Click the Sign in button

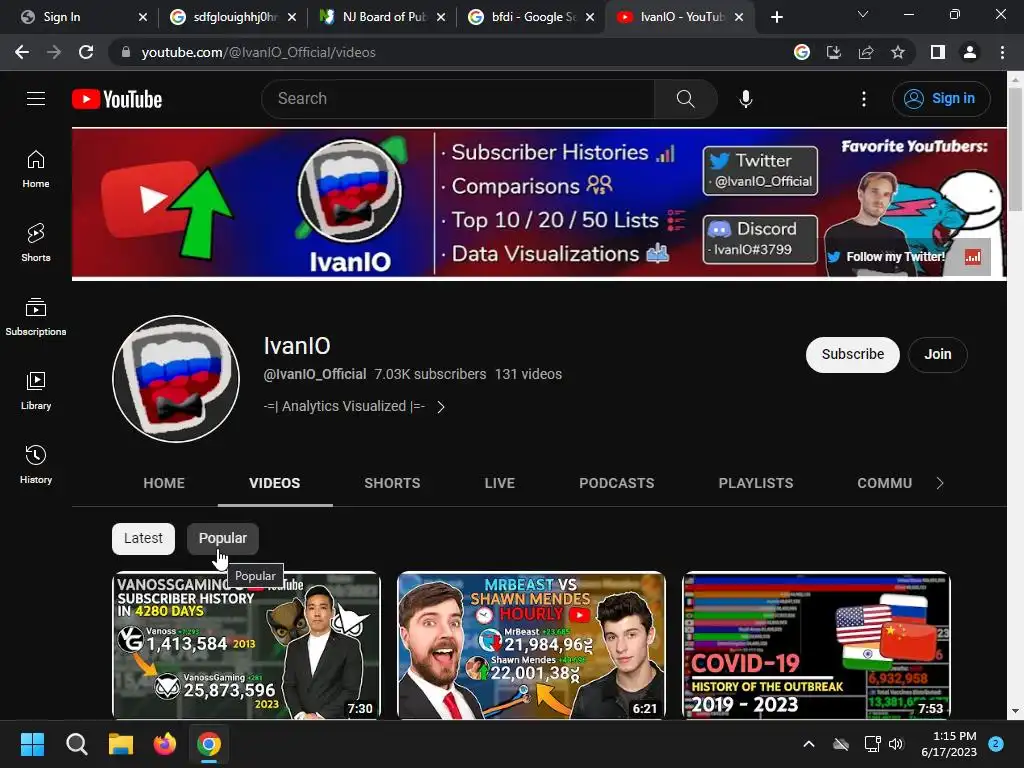(941, 99)
